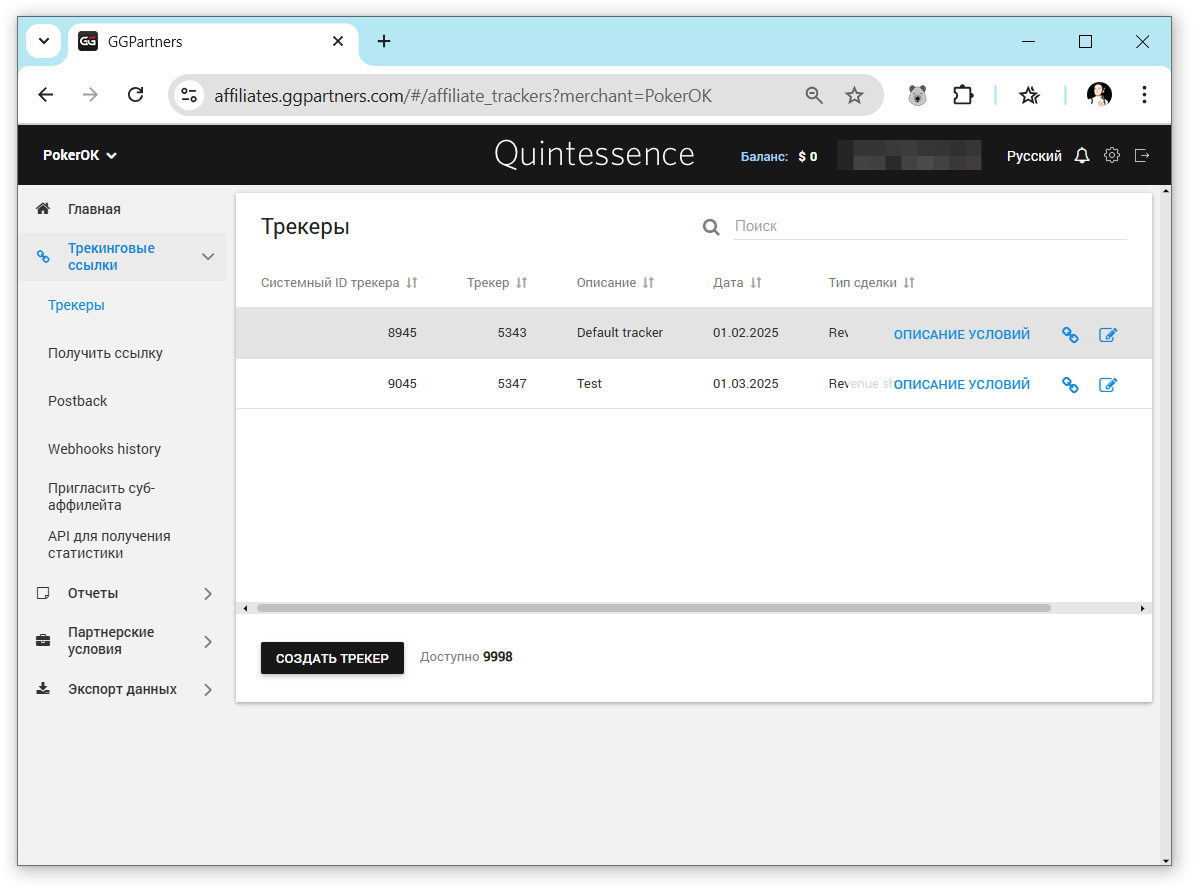1193x888 pixels.
Task: Open API для получения статистики item
Action: [109, 545]
